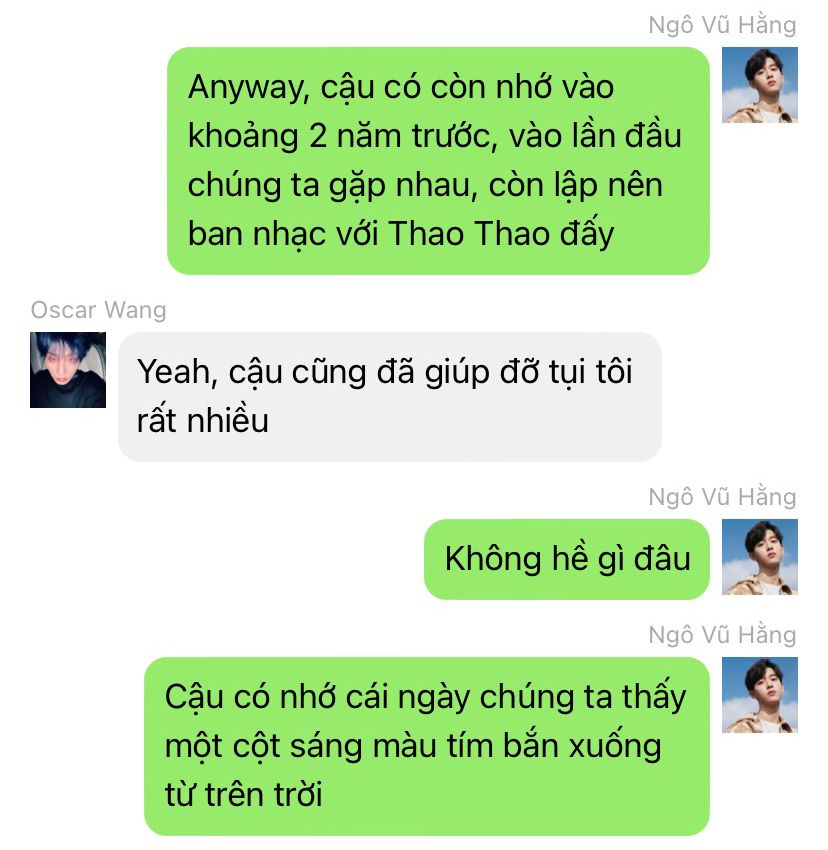The width and height of the screenshot is (828, 850).
Task: Click the Oscar Wang sender name
Action: coord(98,310)
